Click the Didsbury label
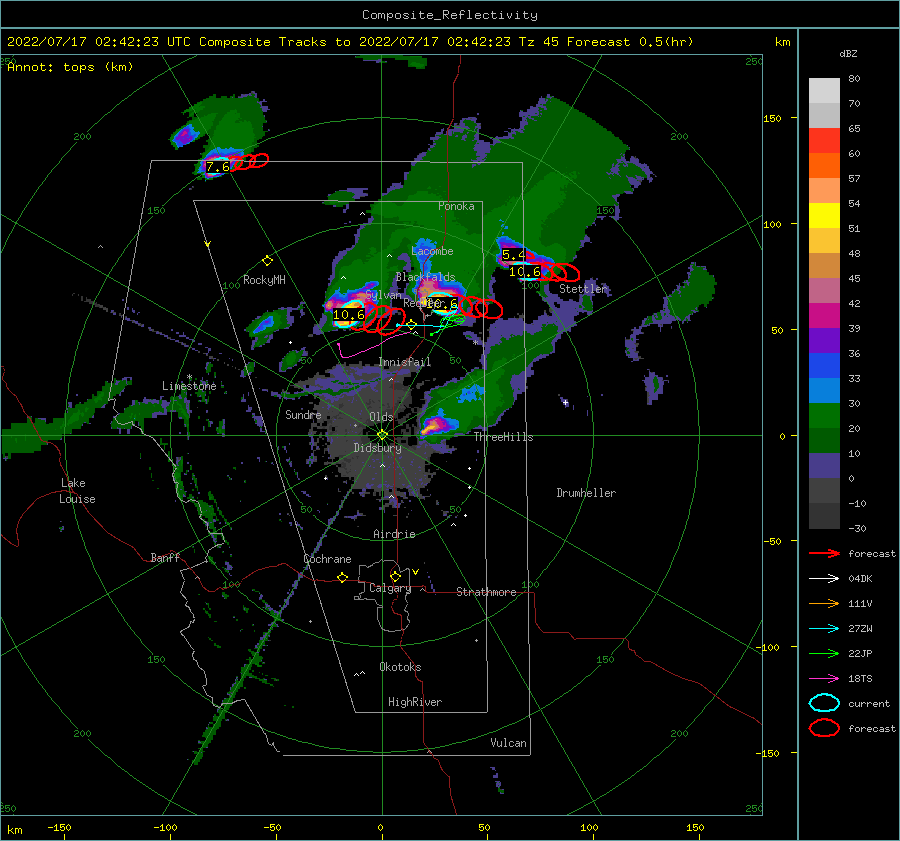 (x=377, y=448)
